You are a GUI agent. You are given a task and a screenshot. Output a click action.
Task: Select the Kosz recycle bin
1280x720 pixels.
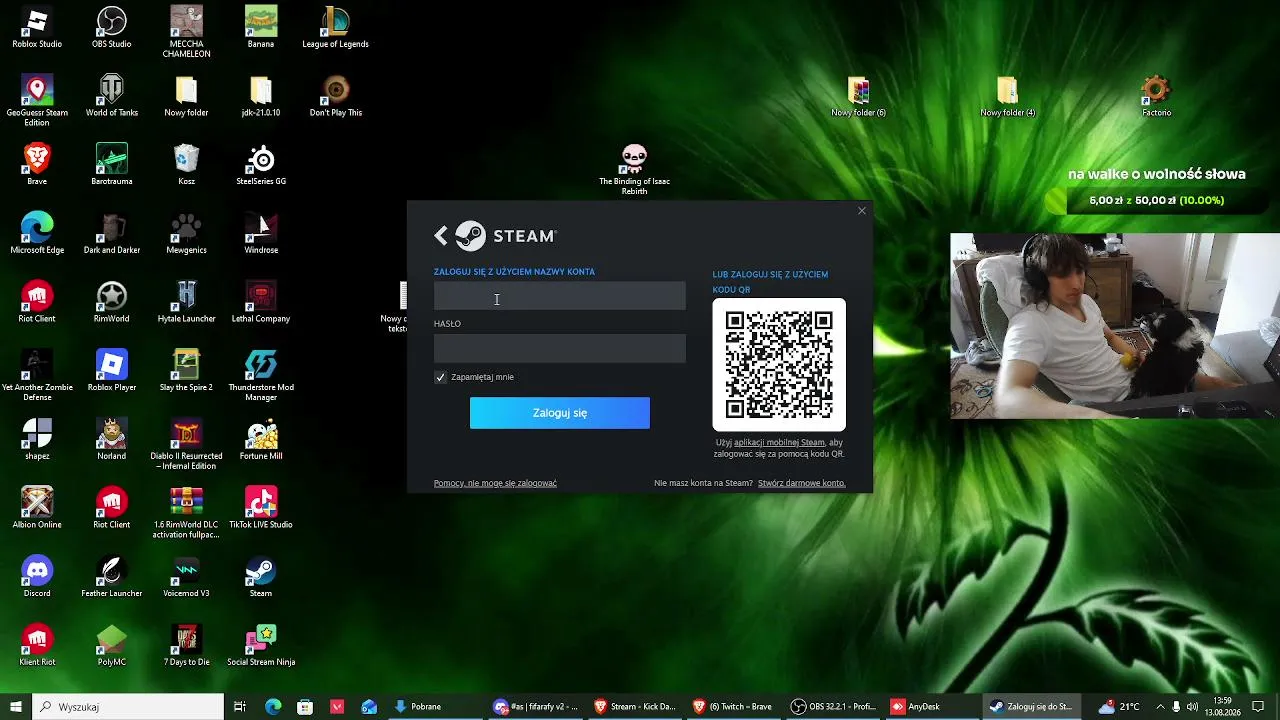(x=186, y=165)
